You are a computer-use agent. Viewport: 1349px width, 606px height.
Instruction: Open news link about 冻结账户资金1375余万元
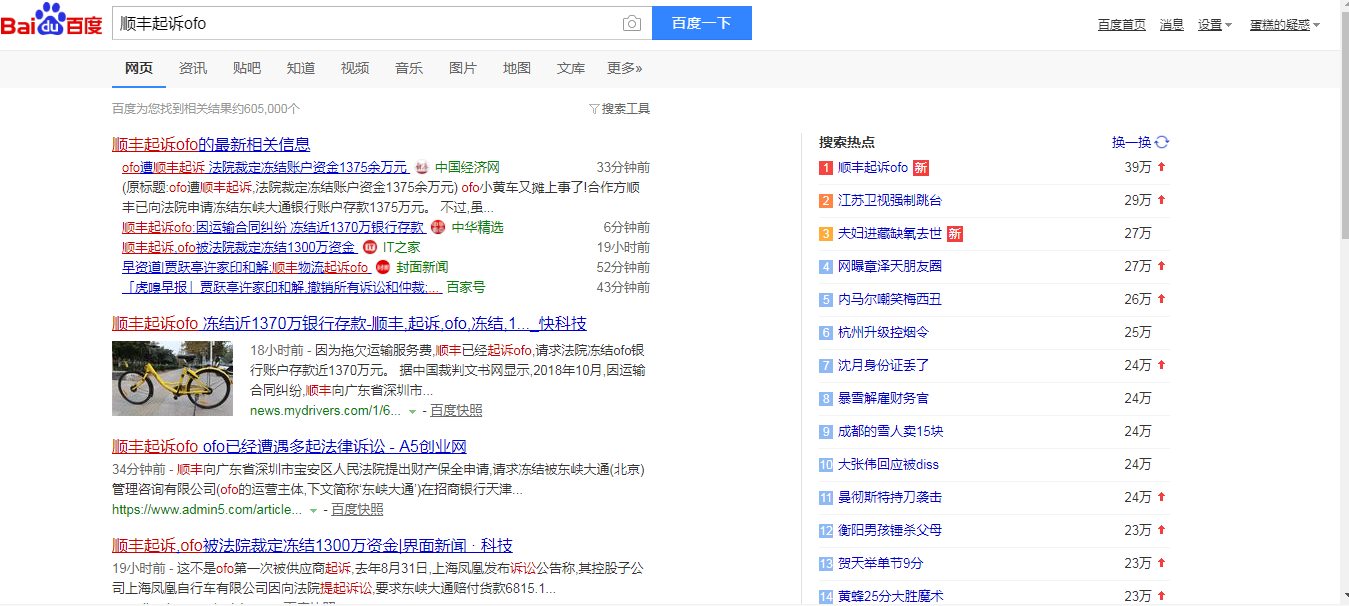(265, 168)
